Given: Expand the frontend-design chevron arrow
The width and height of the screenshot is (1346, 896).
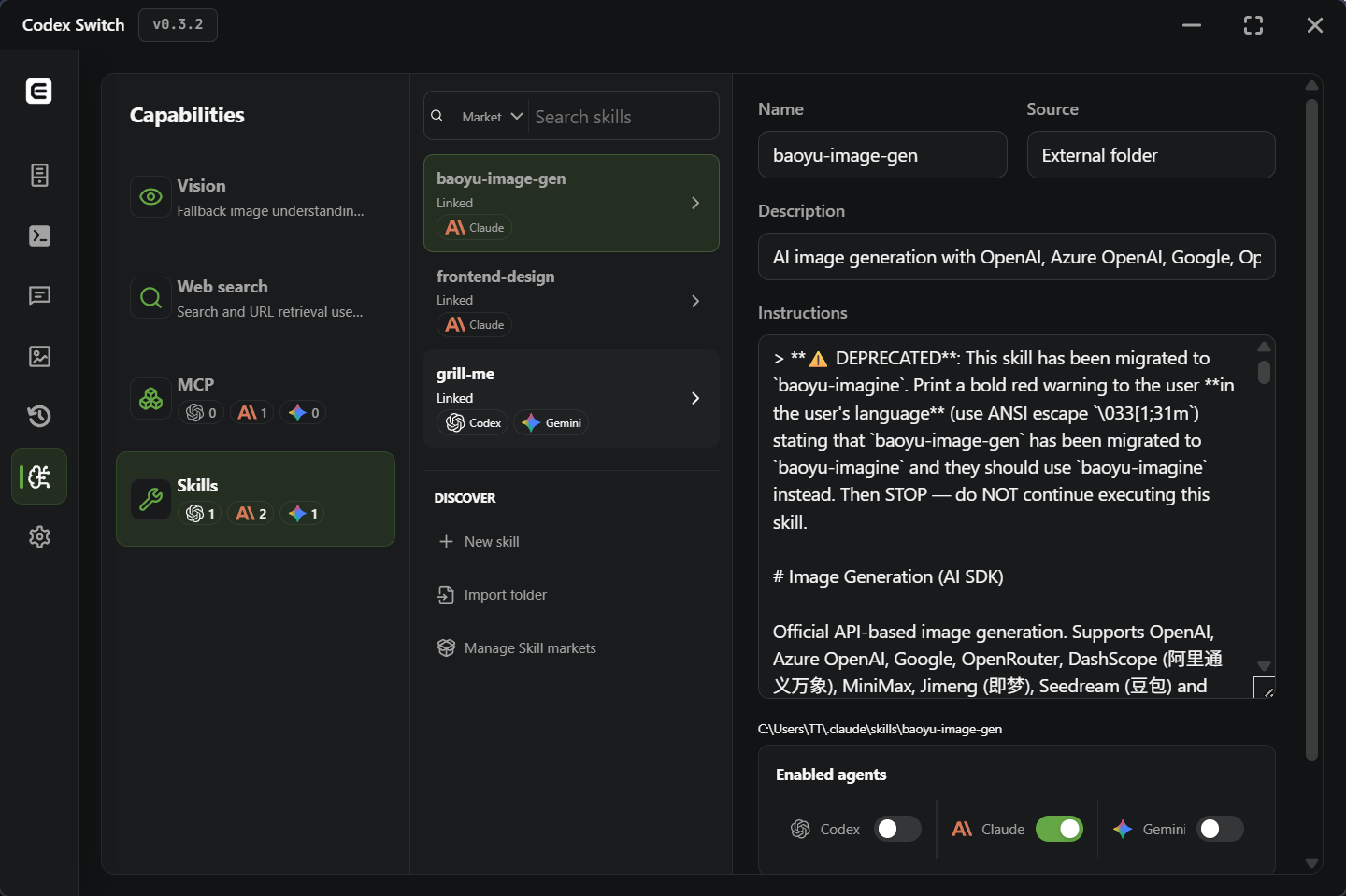Looking at the screenshot, I should (695, 301).
